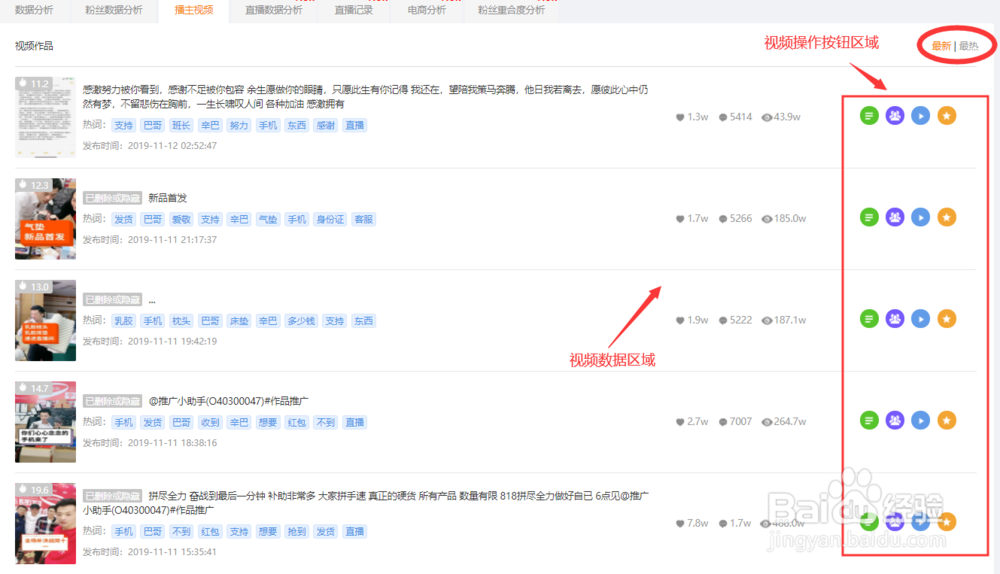Click green details icon for 15:35:41 video
The width and height of the screenshot is (1000, 574).
[x=869, y=522]
